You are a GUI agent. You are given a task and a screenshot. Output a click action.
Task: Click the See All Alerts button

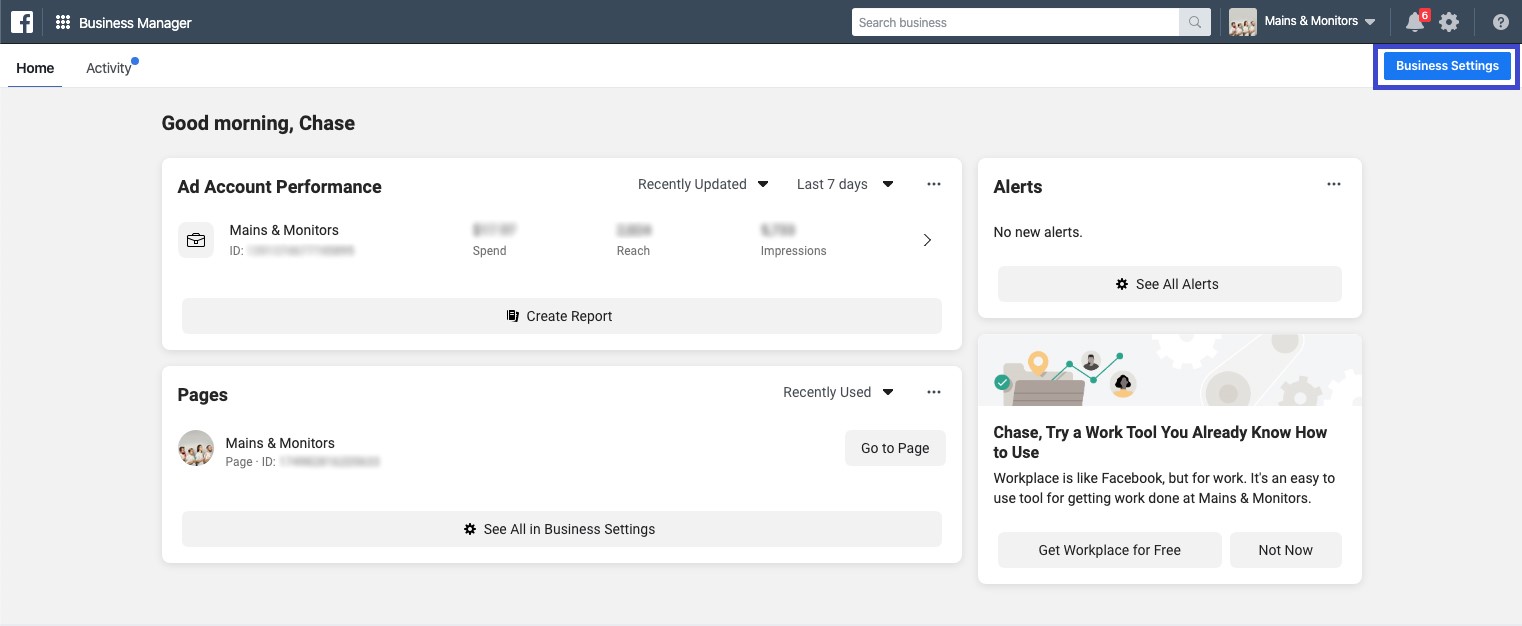pyautogui.click(x=1170, y=284)
